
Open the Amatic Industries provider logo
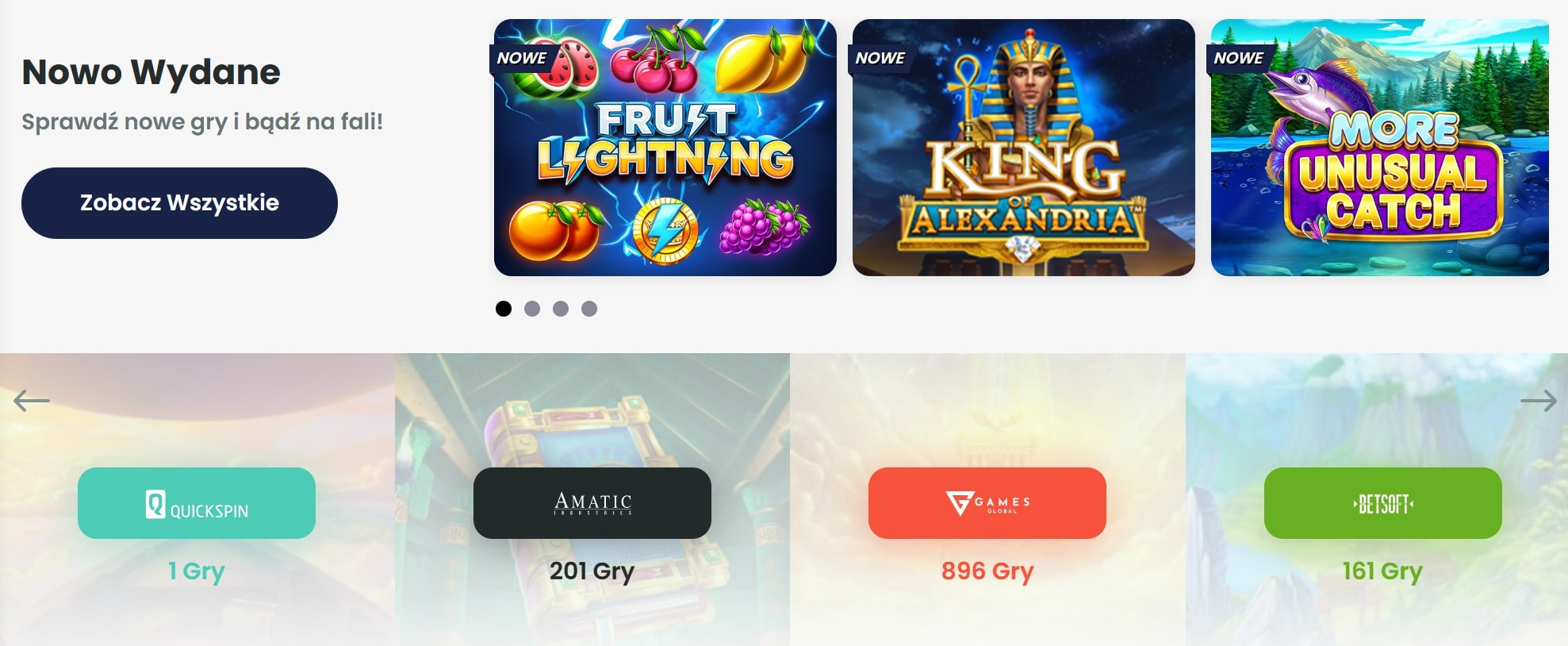(x=592, y=503)
